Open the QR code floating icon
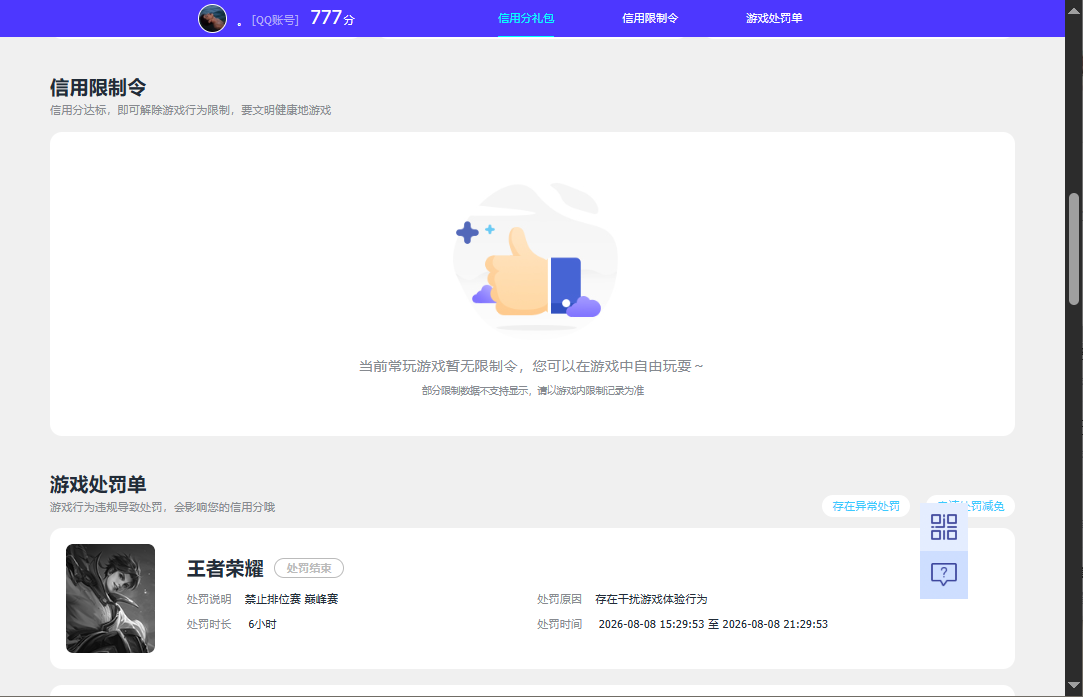The image size is (1083, 697). [x=943, y=527]
